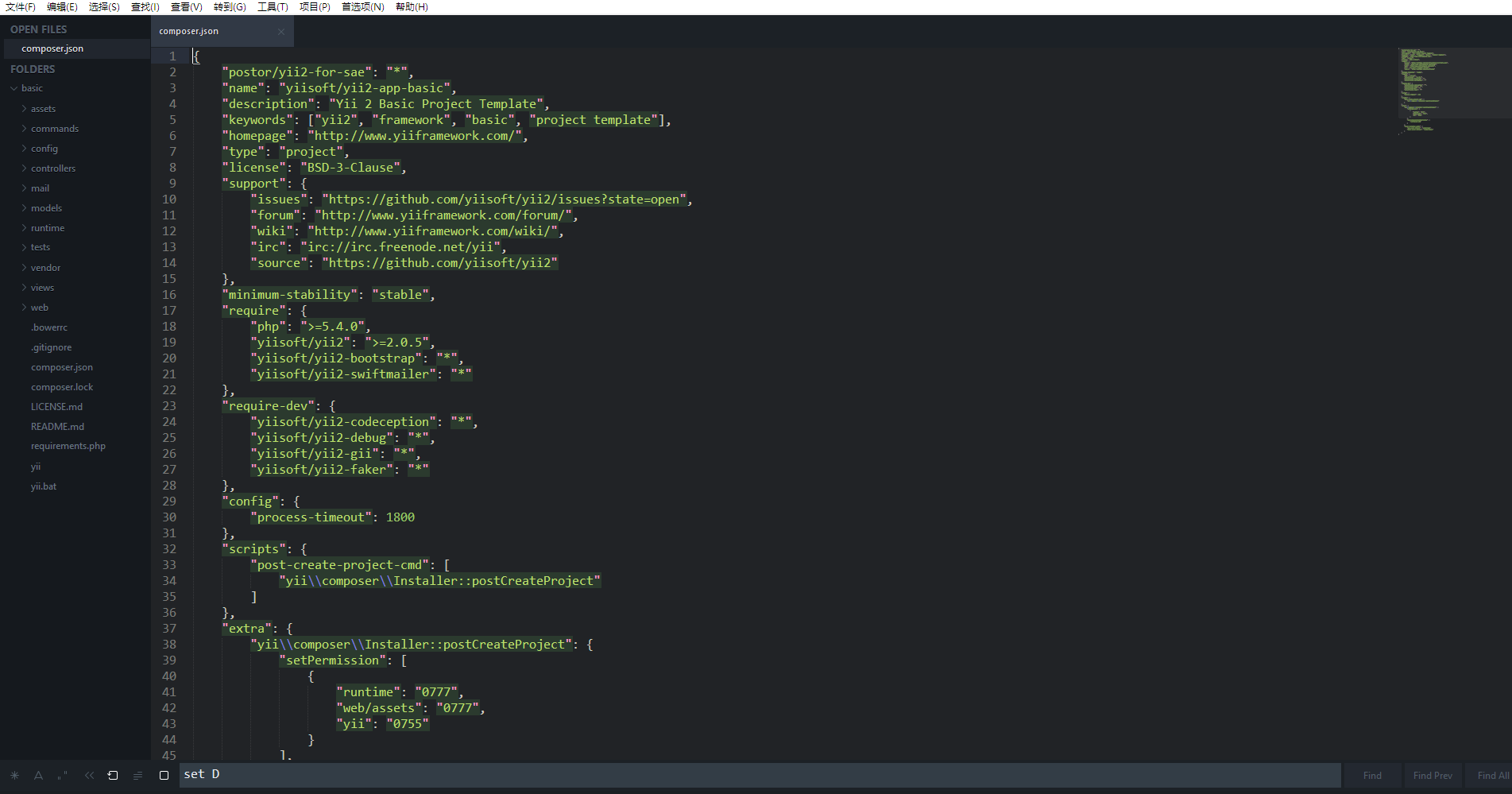1512x794 pixels.
Task: Toggle whole word search option
Action: [63, 776]
